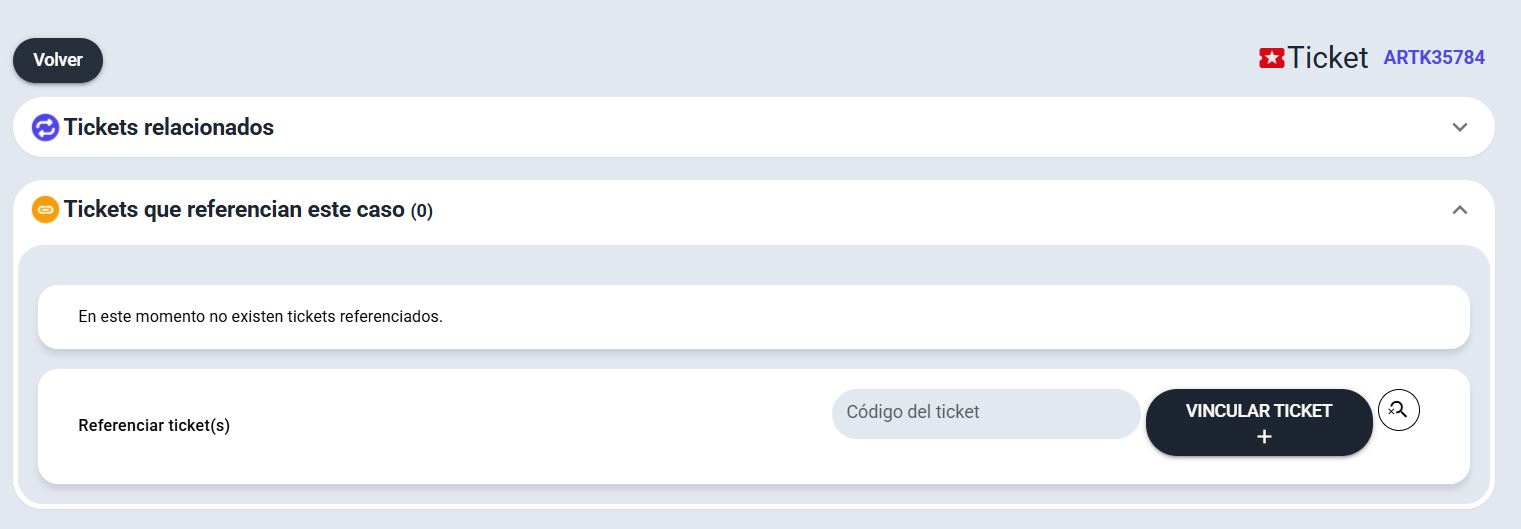Click the Volver back button
This screenshot has height=529, width=1521.
point(58,60)
